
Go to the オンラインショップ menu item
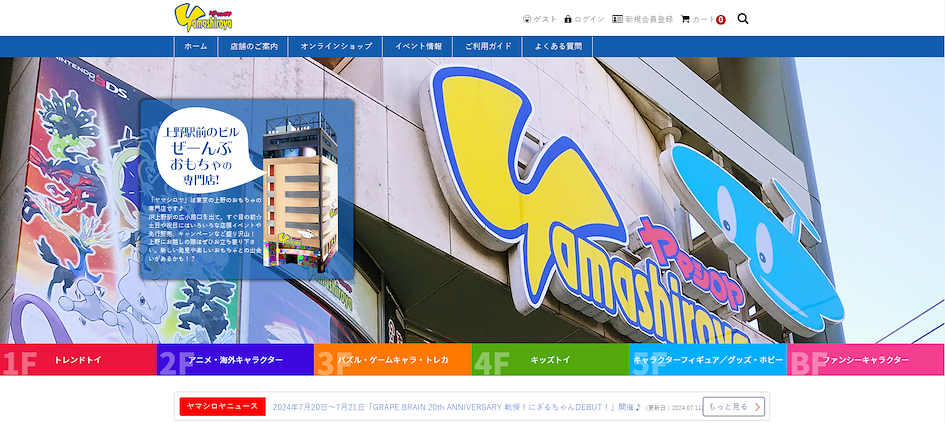click(x=336, y=46)
